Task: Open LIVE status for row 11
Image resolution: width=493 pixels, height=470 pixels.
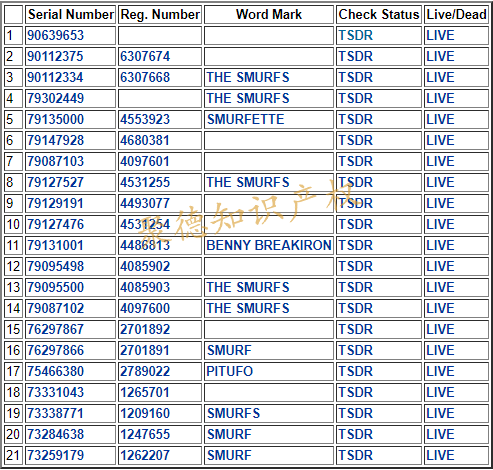Action: [x=440, y=245]
